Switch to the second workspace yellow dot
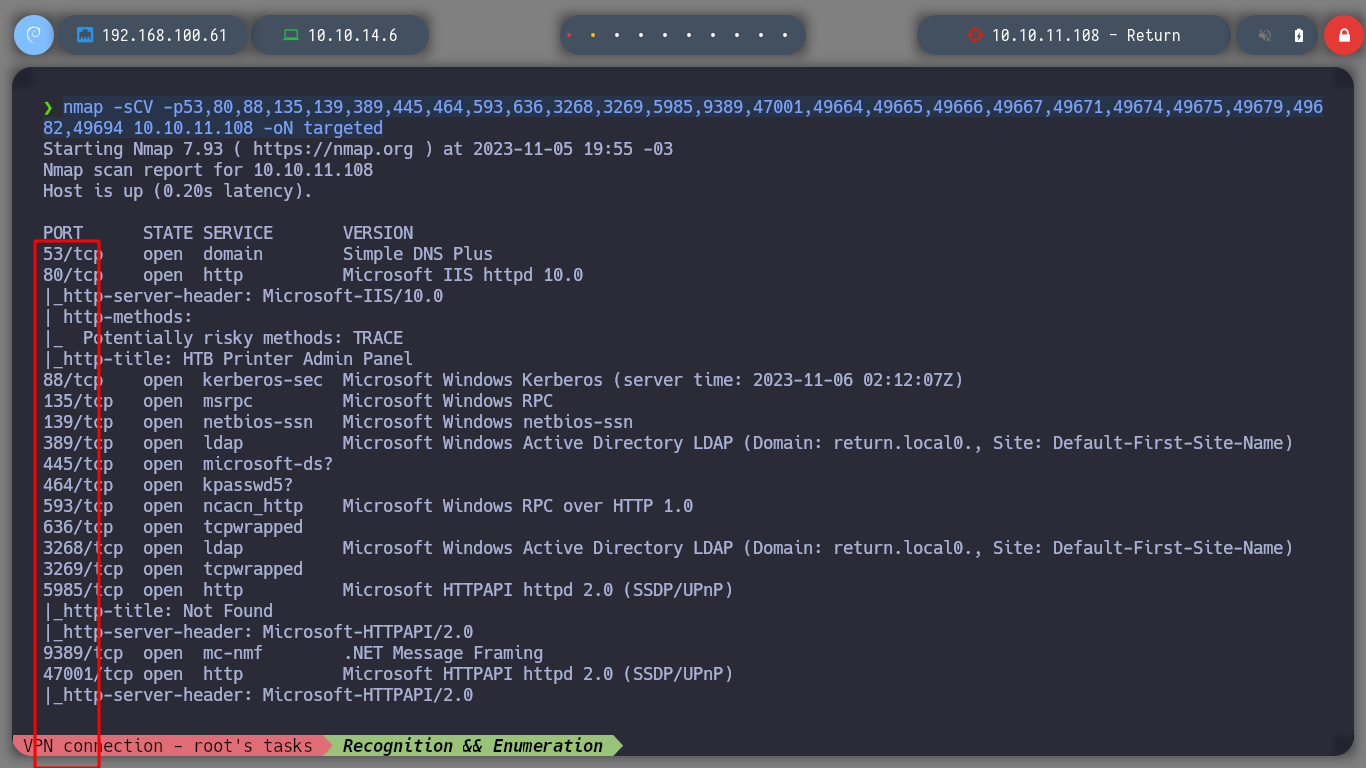Viewport: 1366px width, 768px height. tap(593, 35)
